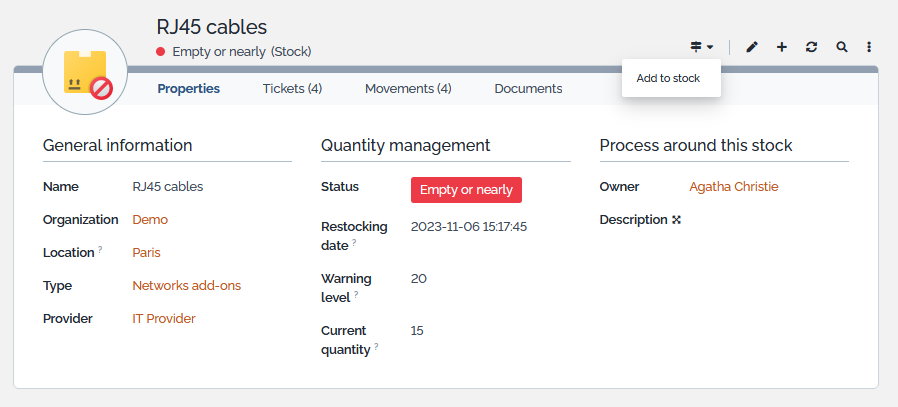Open the Networks add-ons type link
This screenshot has width=898, height=407.
pyautogui.click(x=186, y=286)
